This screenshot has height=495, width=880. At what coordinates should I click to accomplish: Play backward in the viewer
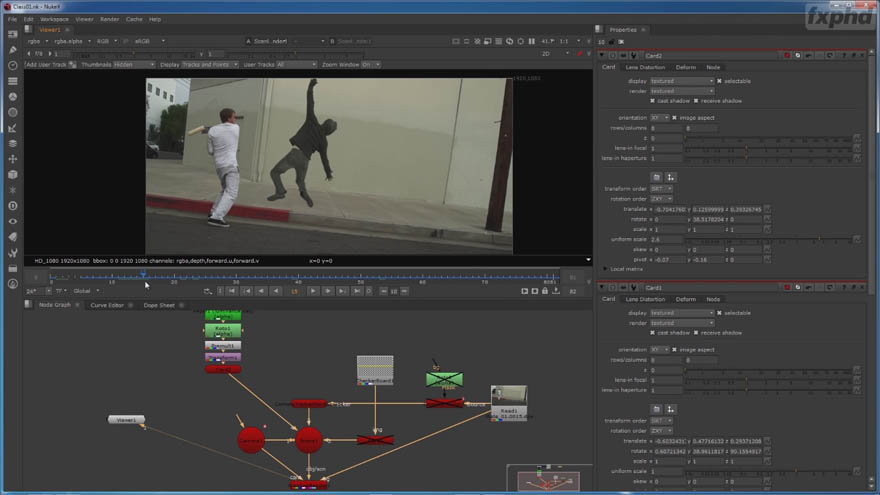(276, 291)
